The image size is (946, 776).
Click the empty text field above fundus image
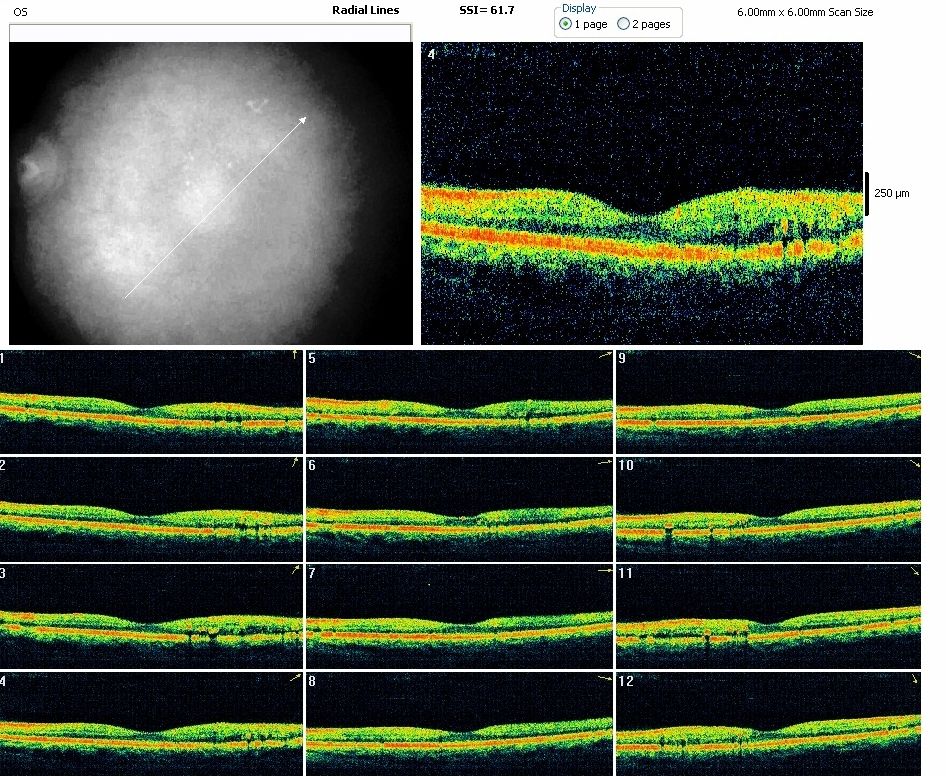coord(210,33)
